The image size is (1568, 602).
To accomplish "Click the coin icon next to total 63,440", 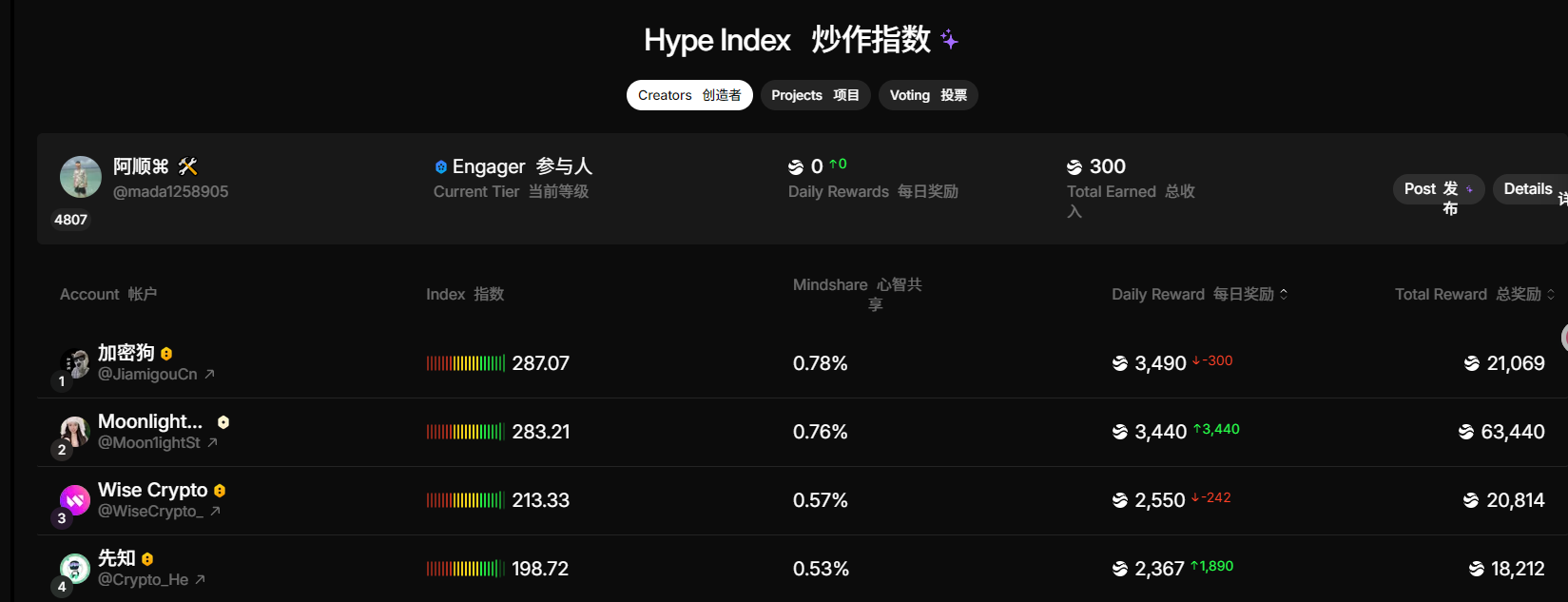I will pyautogui.click(x=1466, y=432).
